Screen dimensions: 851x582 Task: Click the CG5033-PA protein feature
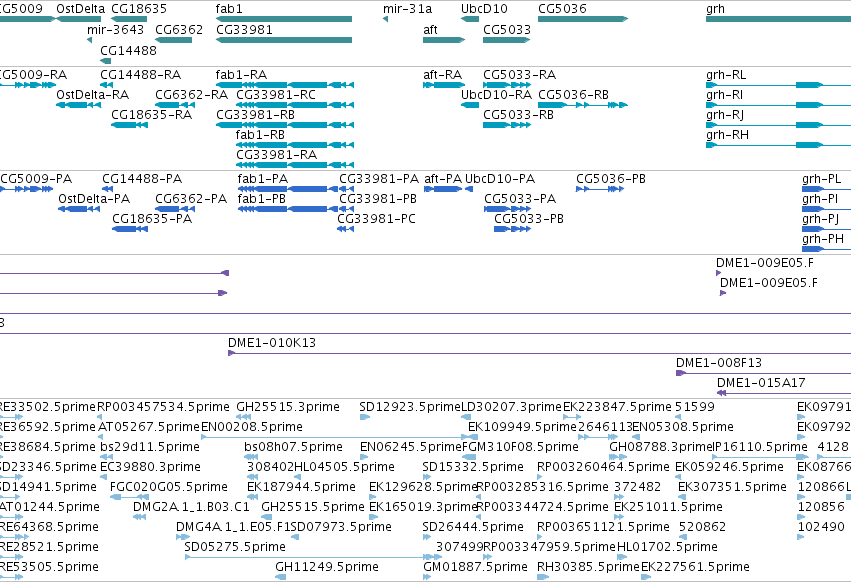(507, 209)
